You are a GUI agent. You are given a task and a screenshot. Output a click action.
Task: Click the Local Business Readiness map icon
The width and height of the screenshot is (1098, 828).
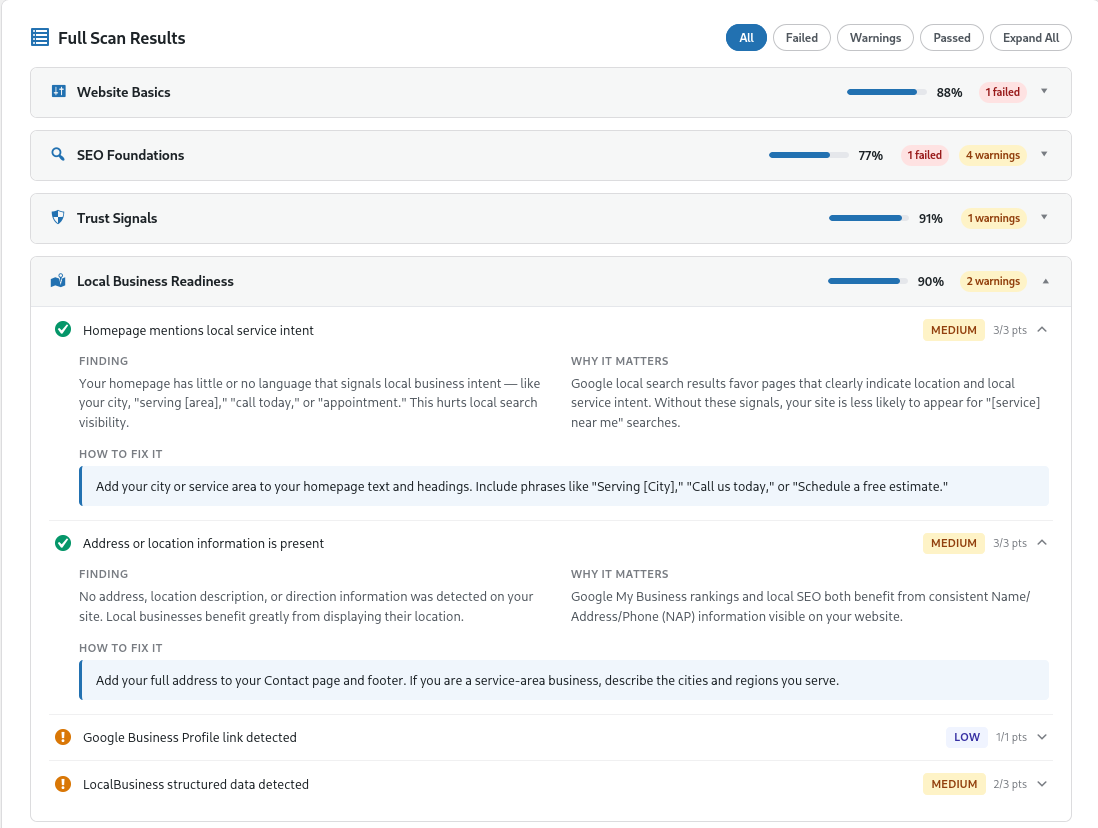[58, 280]
